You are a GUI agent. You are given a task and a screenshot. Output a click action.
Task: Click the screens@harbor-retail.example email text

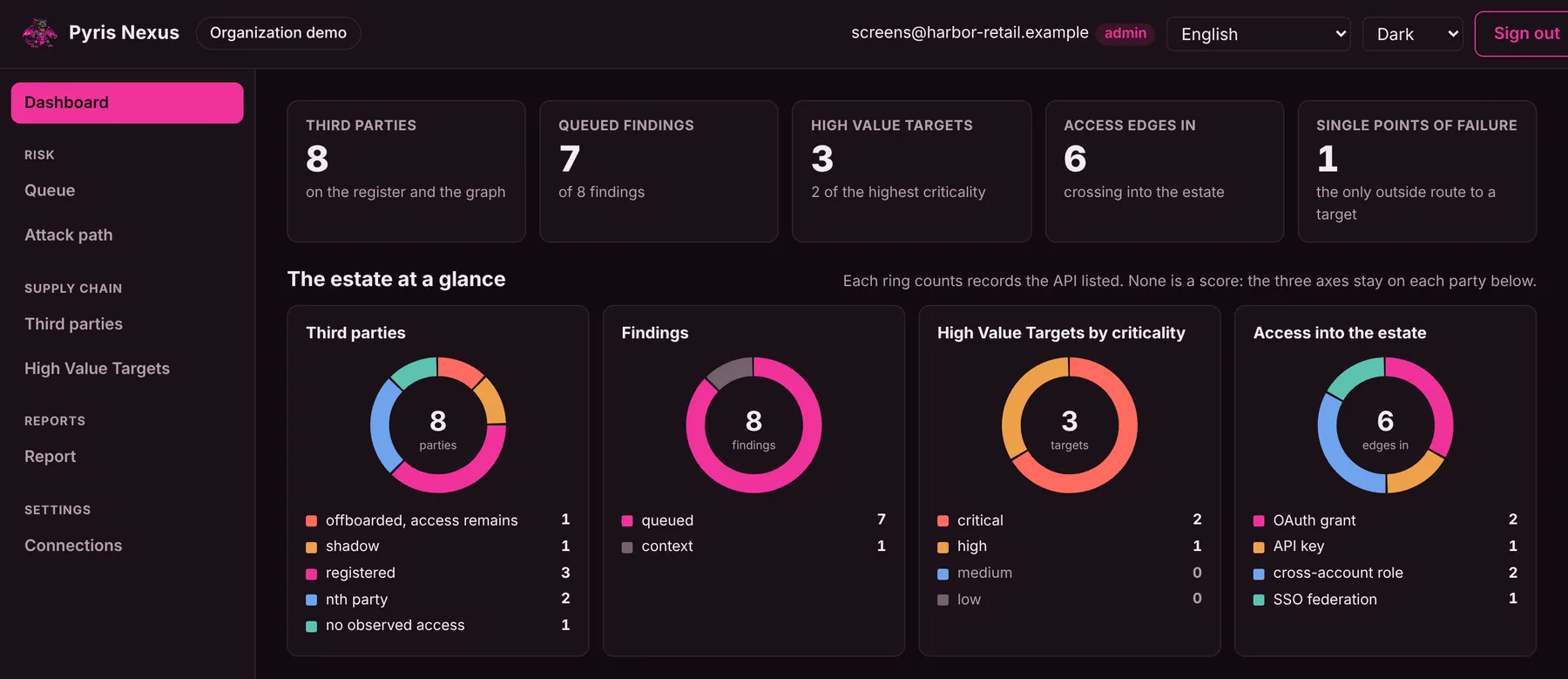[x=970, y=33]
